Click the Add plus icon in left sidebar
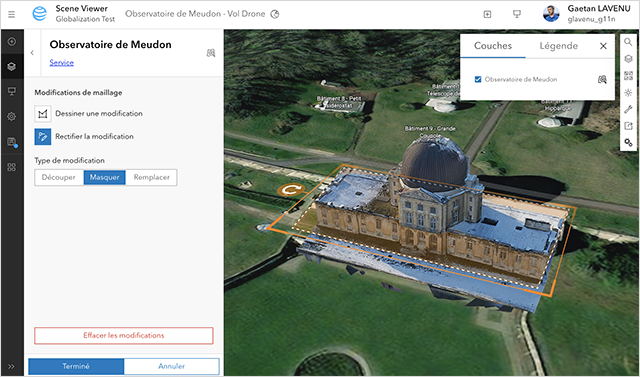 click(x=12, y=42)
